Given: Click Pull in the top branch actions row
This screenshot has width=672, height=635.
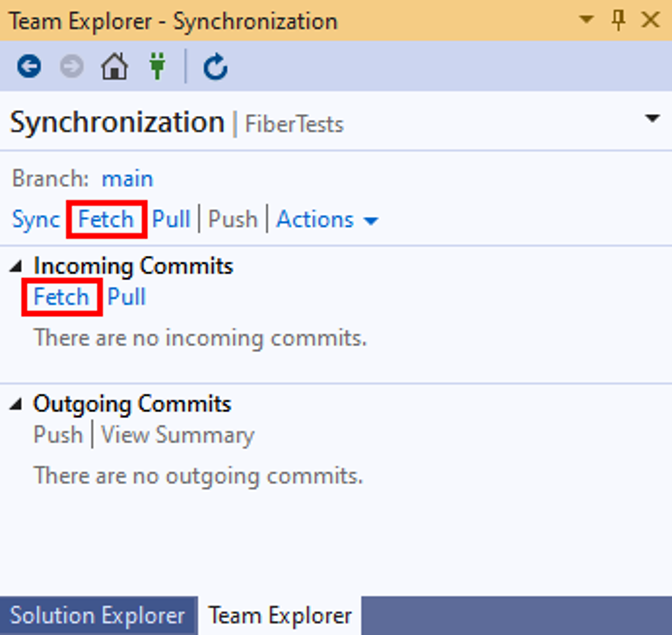Looking at the screenshot, I should point(171,219).
